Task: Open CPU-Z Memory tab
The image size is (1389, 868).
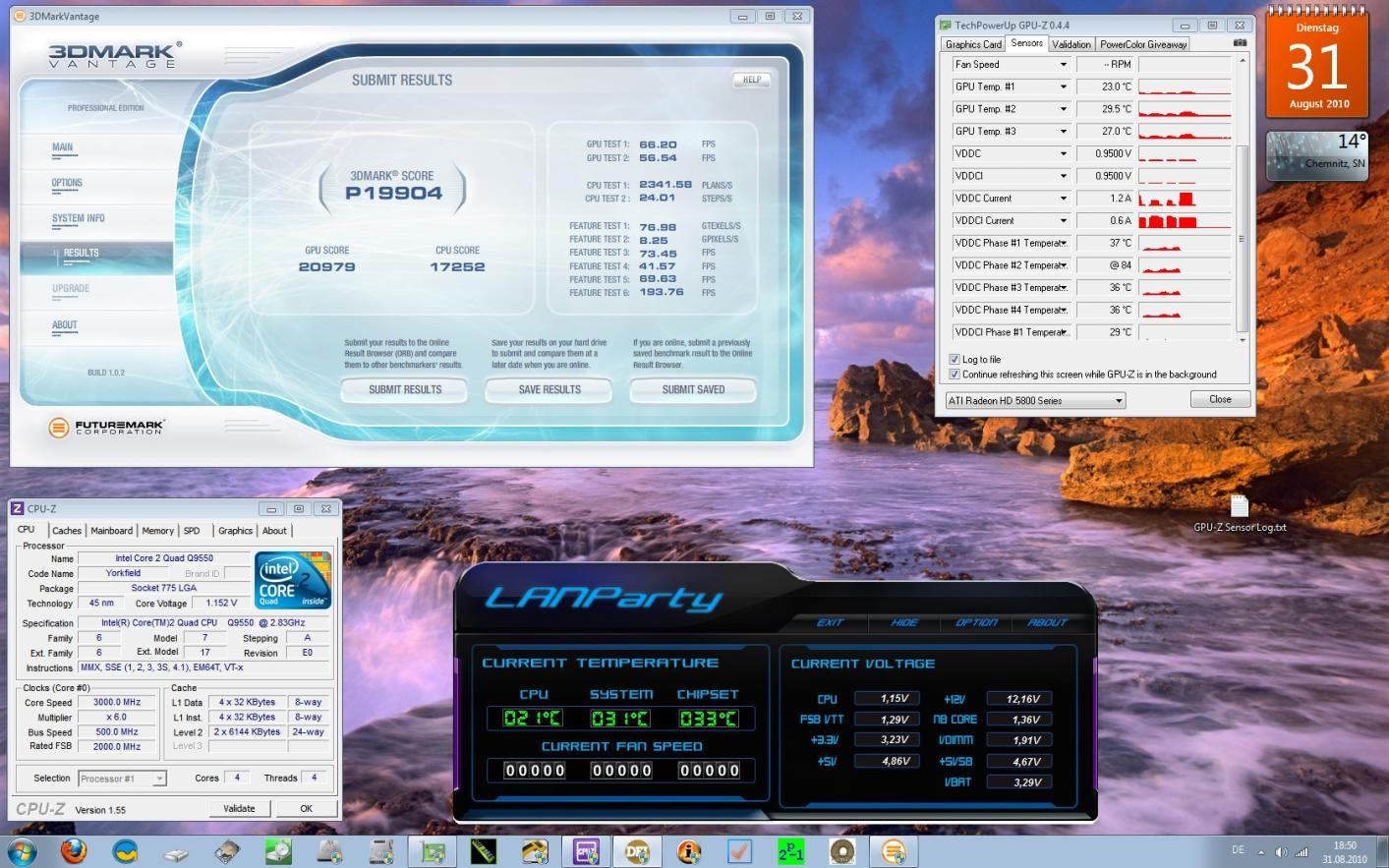Action: [x=158, y=531]
